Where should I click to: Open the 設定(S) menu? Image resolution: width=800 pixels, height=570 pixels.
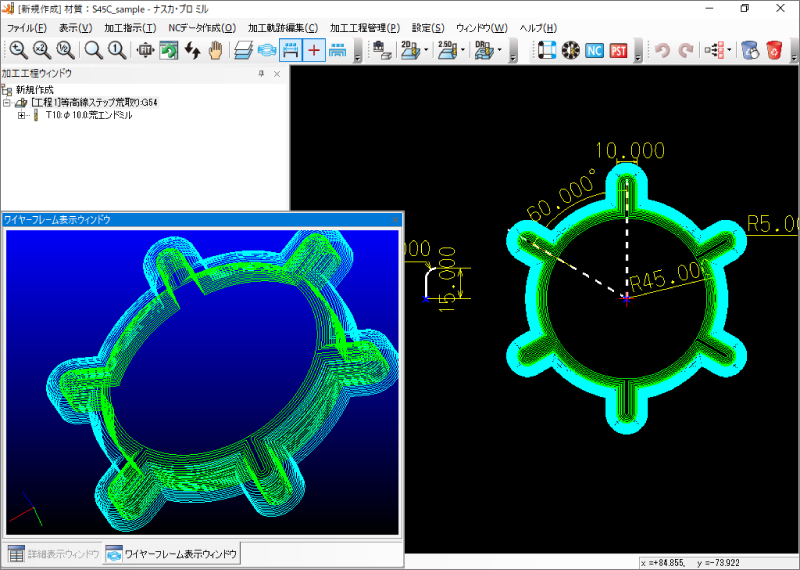click(x=428, y=28)
